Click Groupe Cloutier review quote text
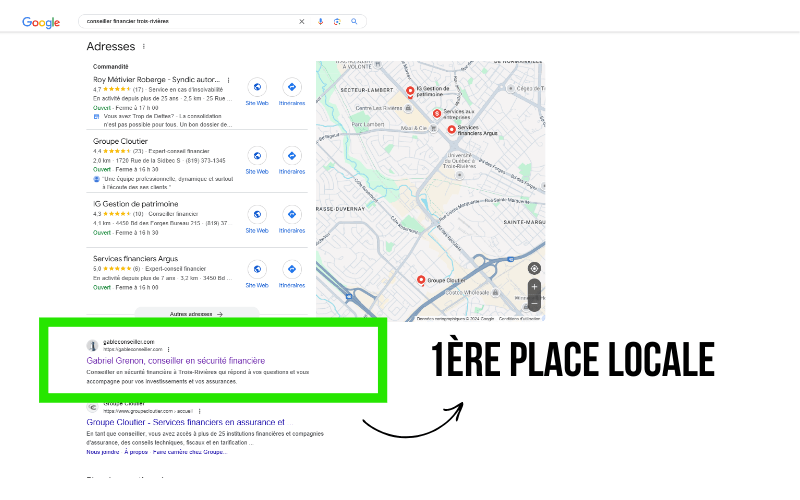The image size is (800, 500). point(168,183)
